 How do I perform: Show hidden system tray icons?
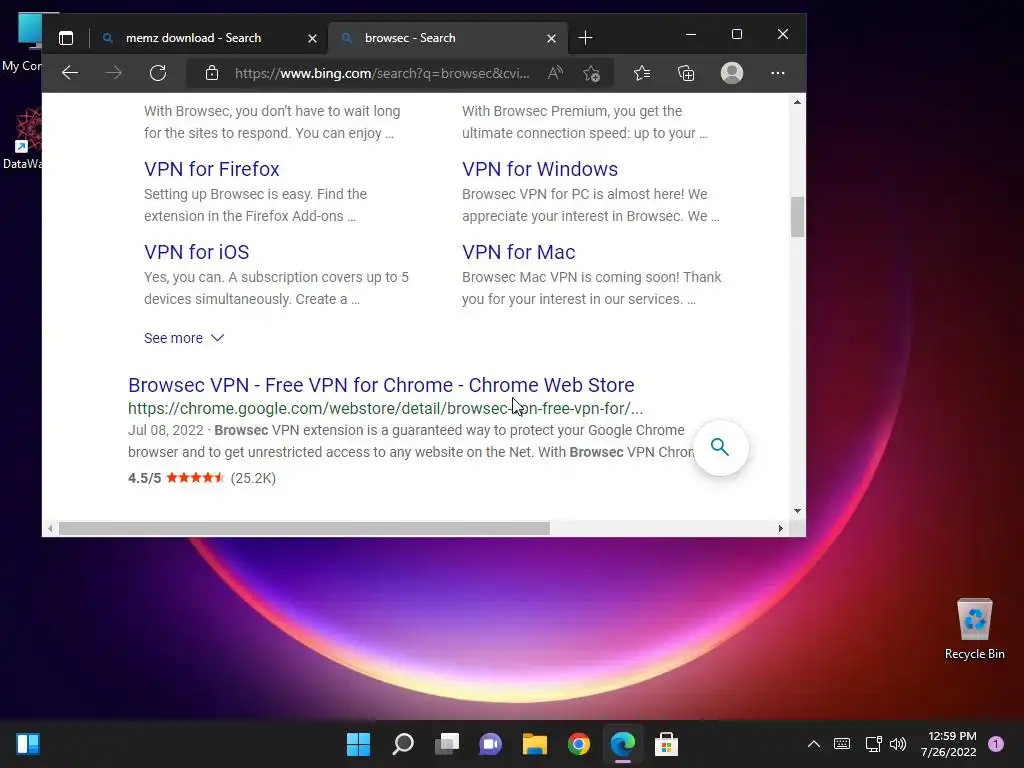tap(814, 744)
